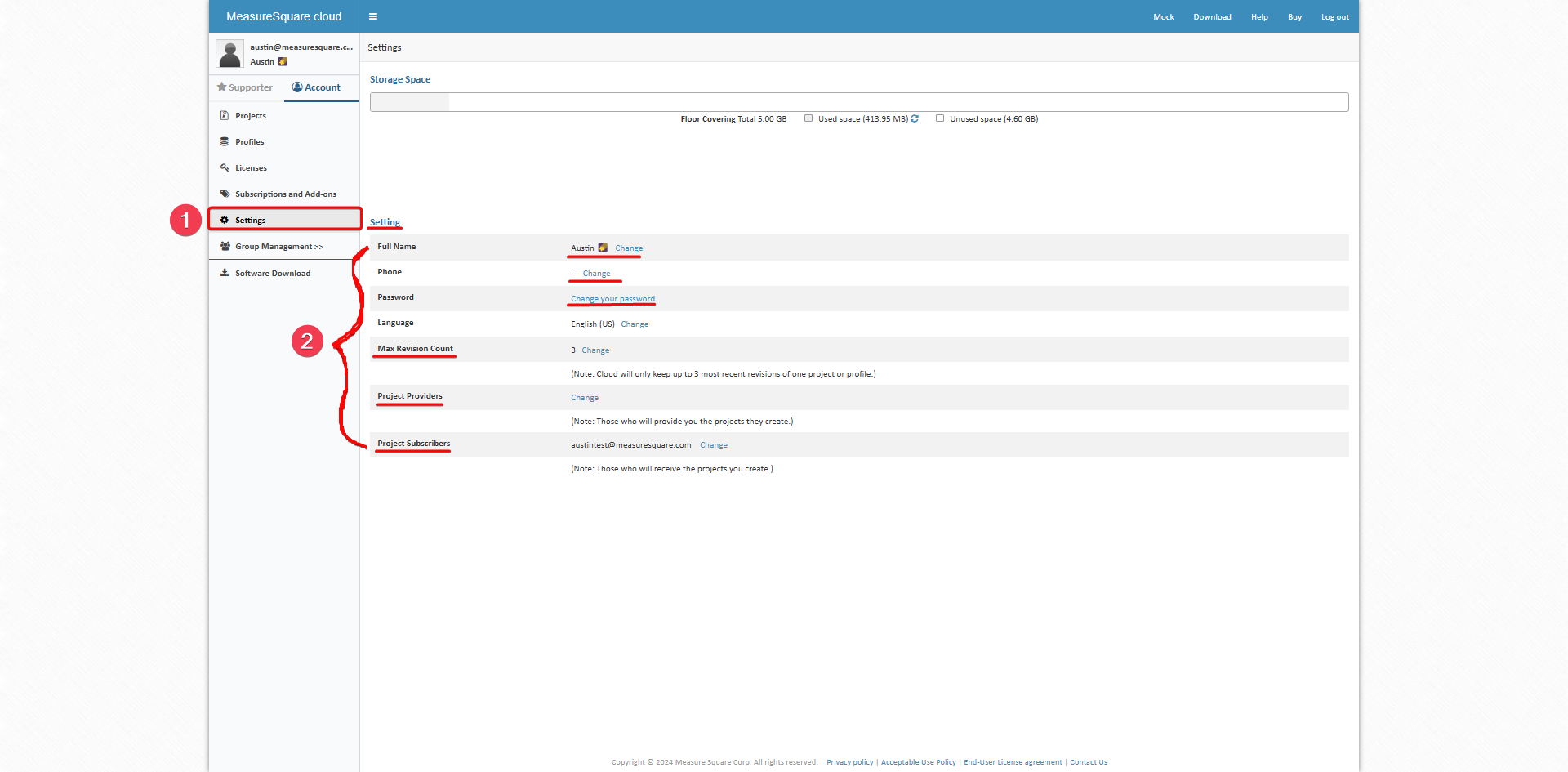The width and height of the screenshot is (1568, 772).
Task: Click the storage space usage bar
Action: coord(859,102)
